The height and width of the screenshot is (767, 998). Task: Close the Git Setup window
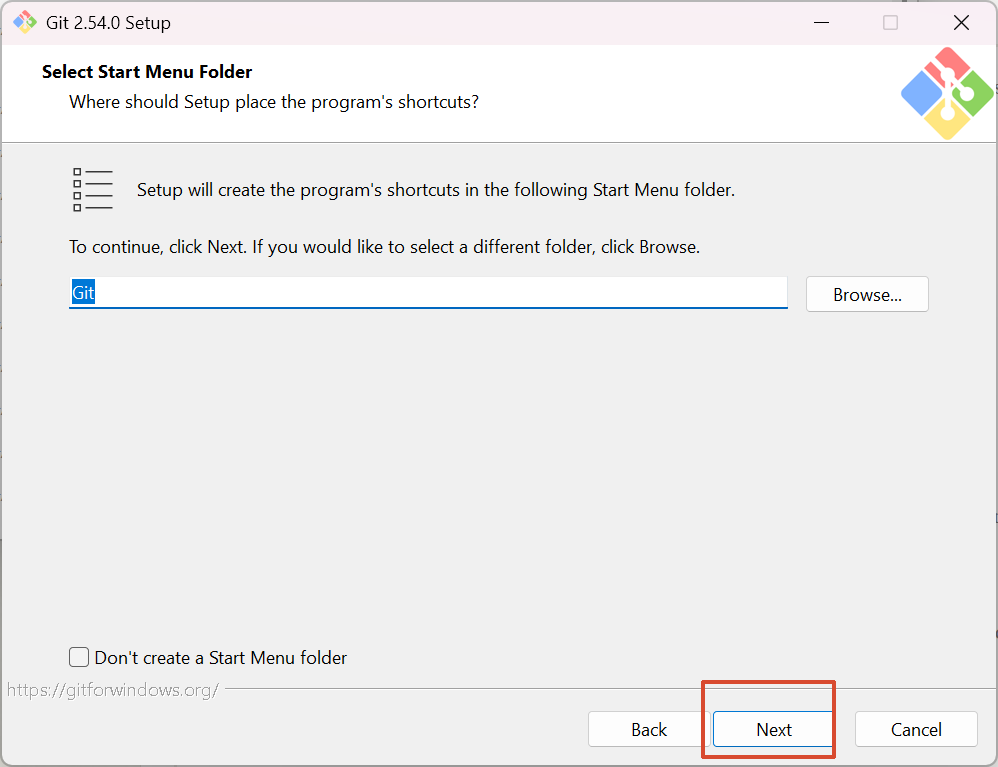pyautogui.click(x=961, y=22)
